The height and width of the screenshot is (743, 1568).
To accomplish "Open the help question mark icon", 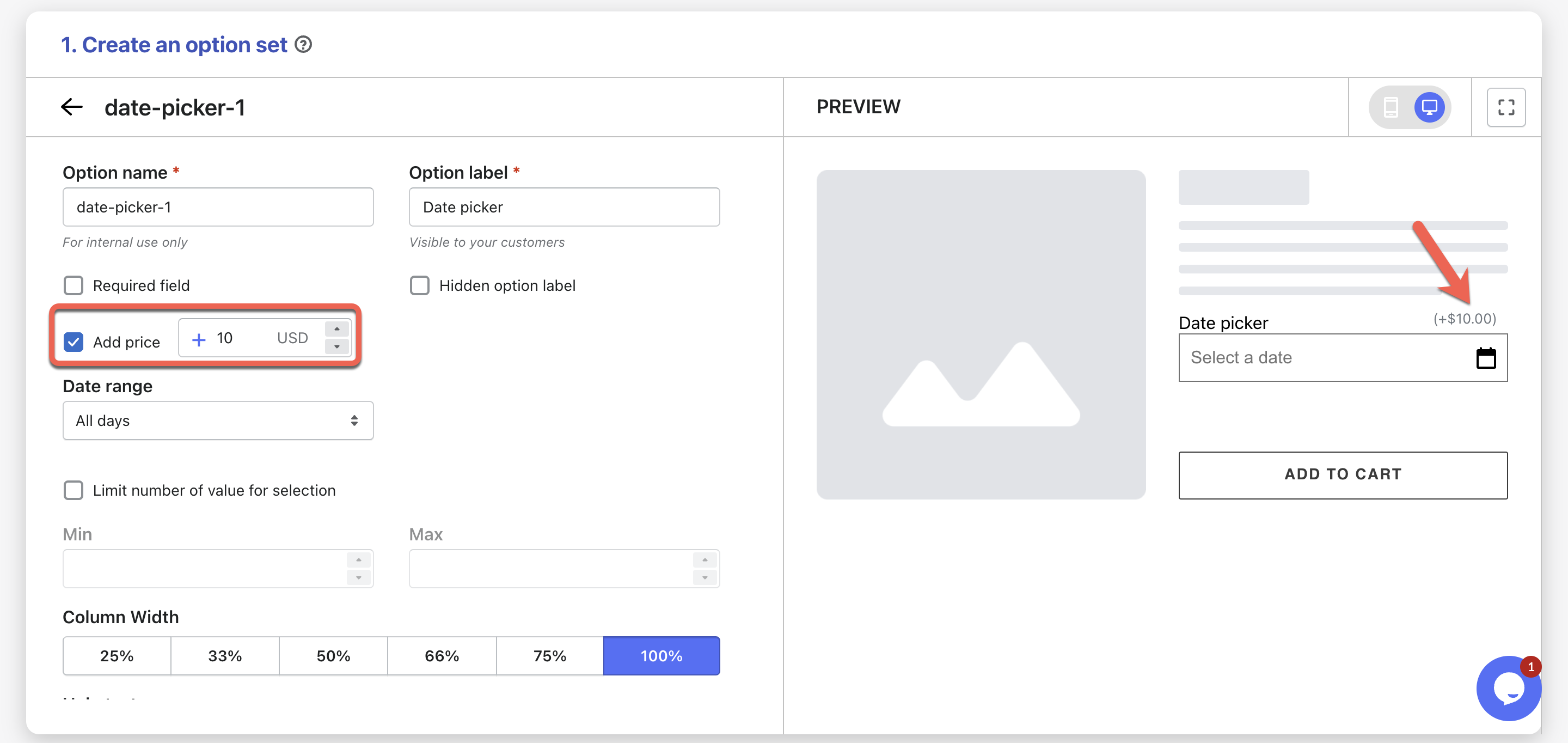I will coord(303,45).
